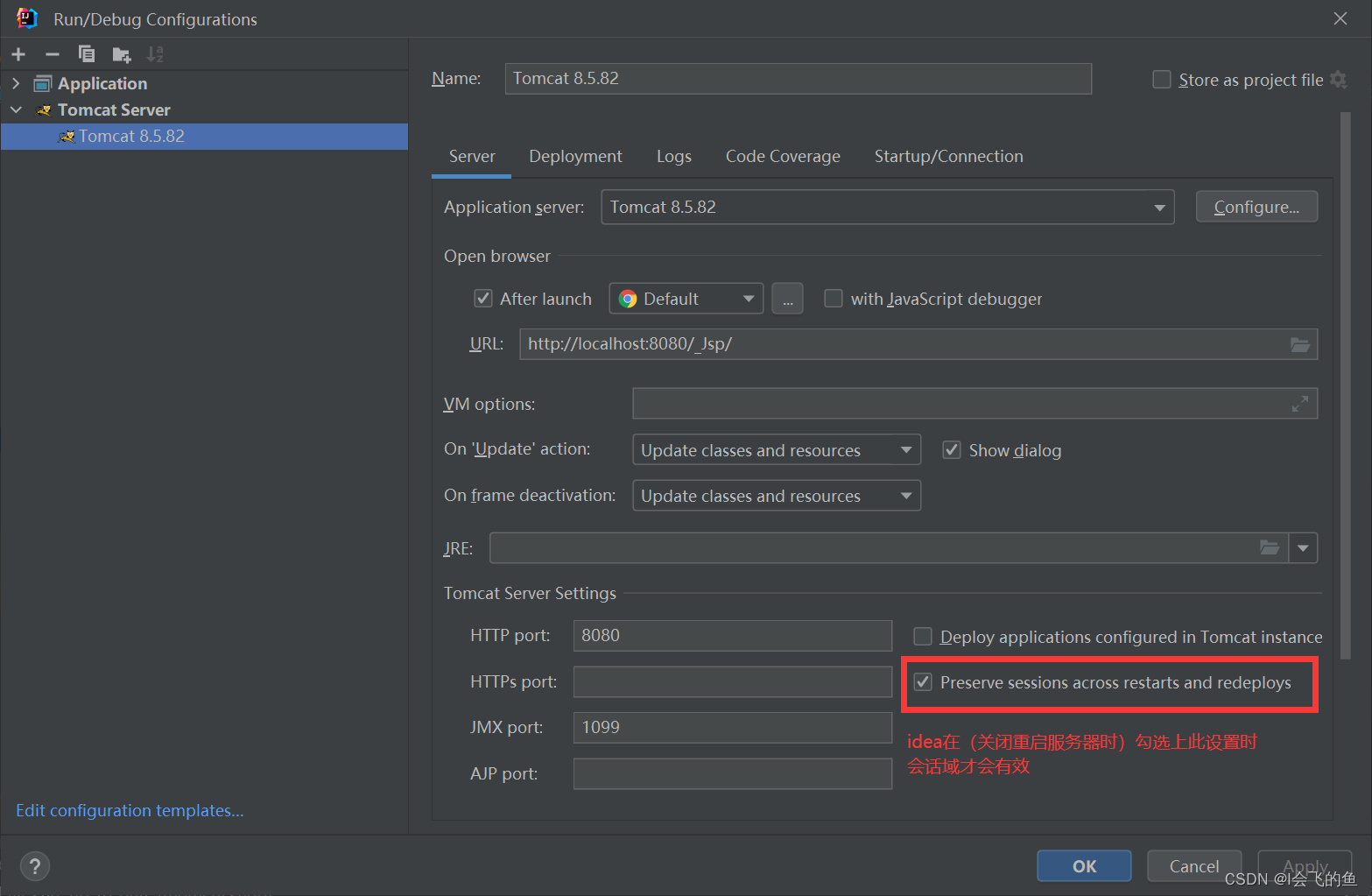This screenshot has width=1372, height=896.
Task: Open Edit configuration templates link
Action: (130, 811)
